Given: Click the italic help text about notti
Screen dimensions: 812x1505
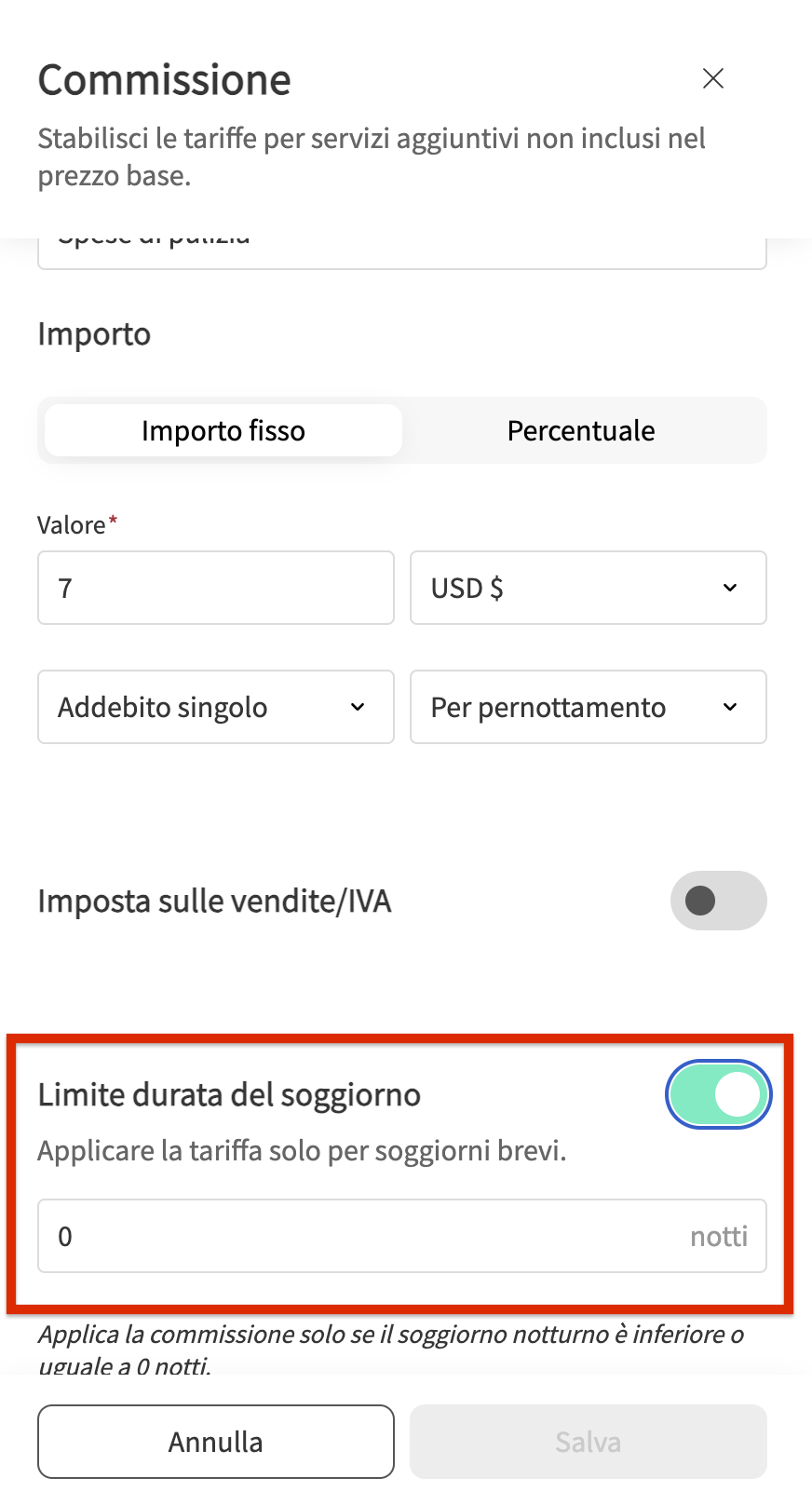Looking at the screenshot, I should pos(391,1349).
